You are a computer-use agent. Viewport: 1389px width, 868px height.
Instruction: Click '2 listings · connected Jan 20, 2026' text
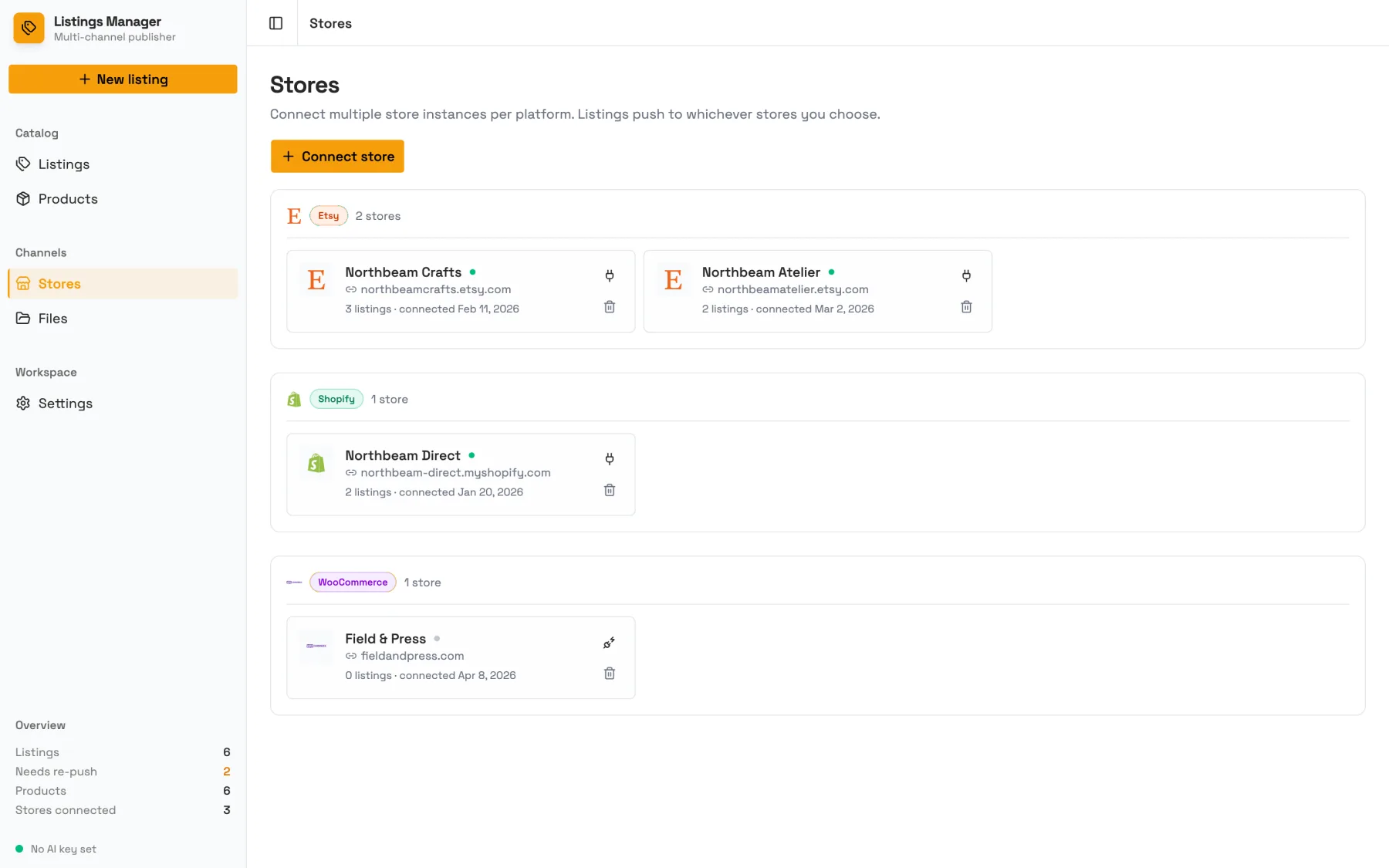coord(434,492)
